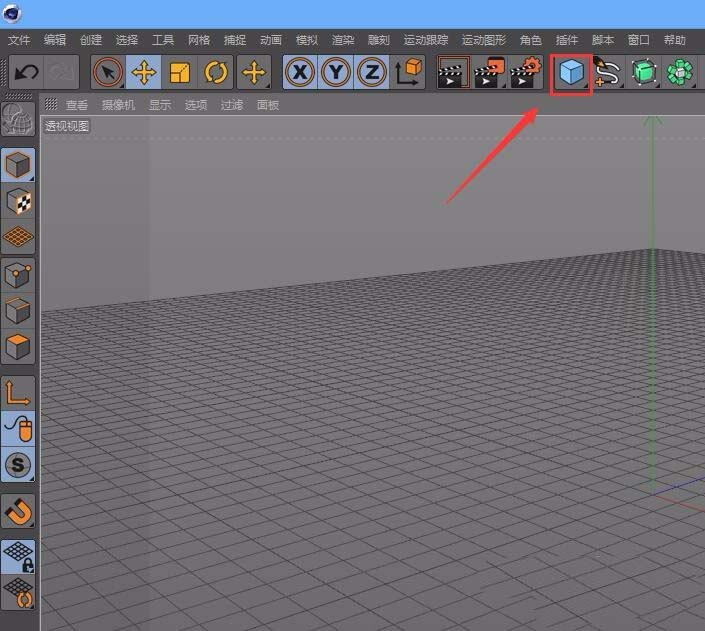Image resolution: width=705 pixels, height=631 pixels.
Task: Open the green Subdivision Surface generator
Action: [x=643, y=72]
